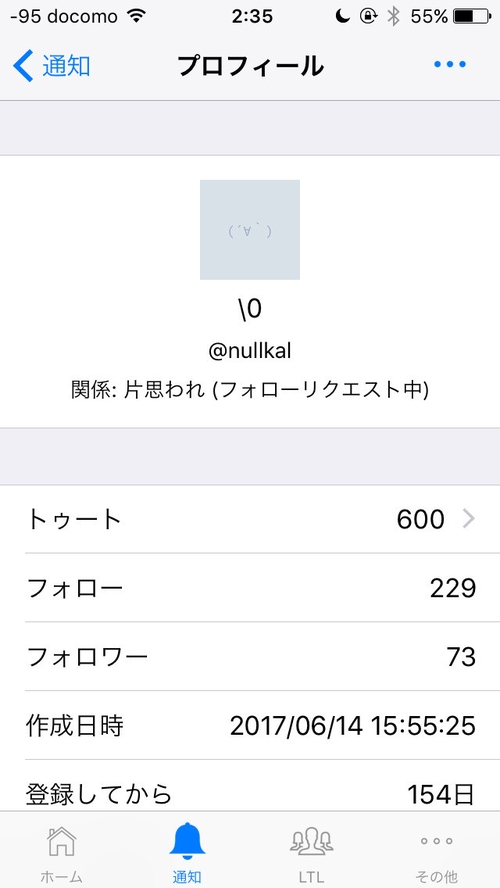The width and height of the screenshot is (500, 888).
Task: Tap the Wi-Fi icon in status bar
Action: (x=136, y=16)
